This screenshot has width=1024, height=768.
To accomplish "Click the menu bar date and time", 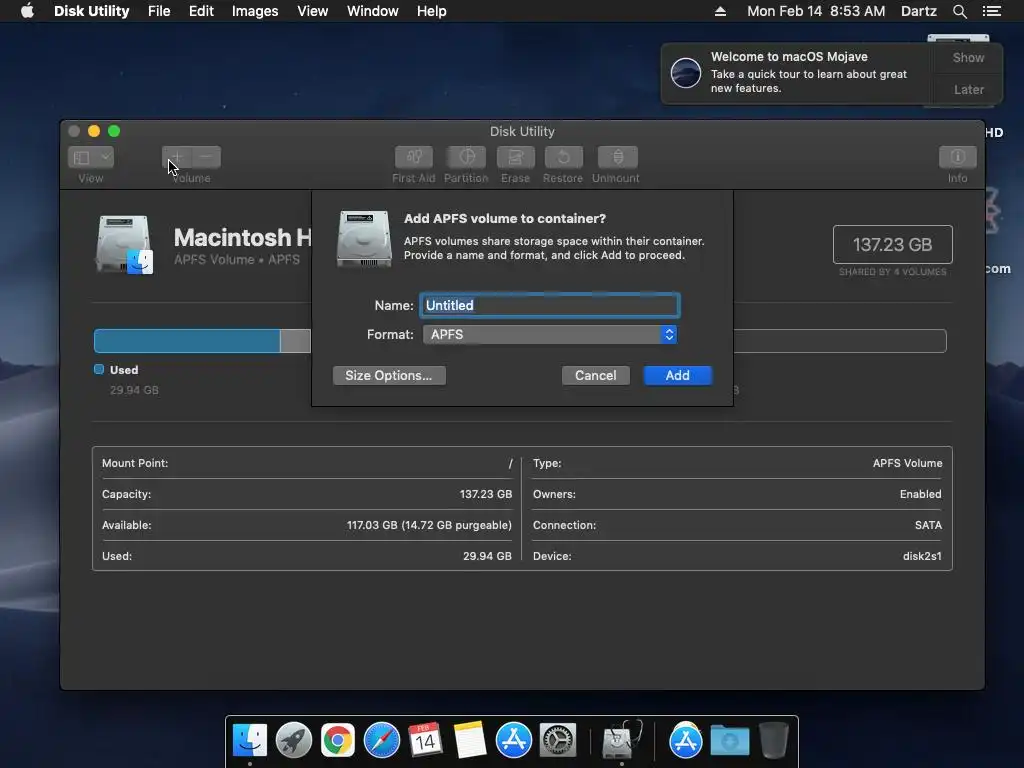I will coord(816,11).
